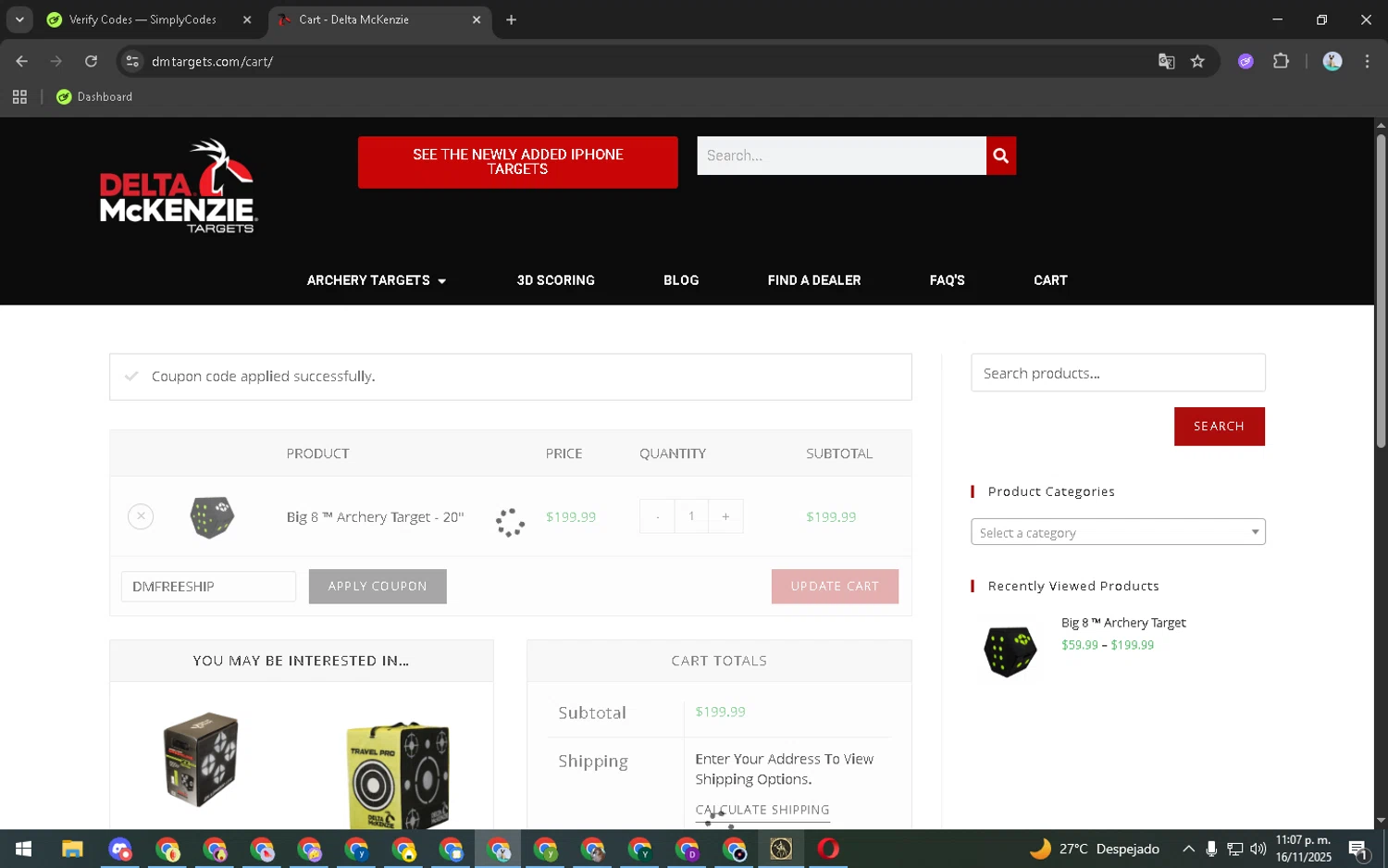
Task: Close the Cart - Delta McKenzie tab
Action: pyautogui.click(x=477, y=19)
